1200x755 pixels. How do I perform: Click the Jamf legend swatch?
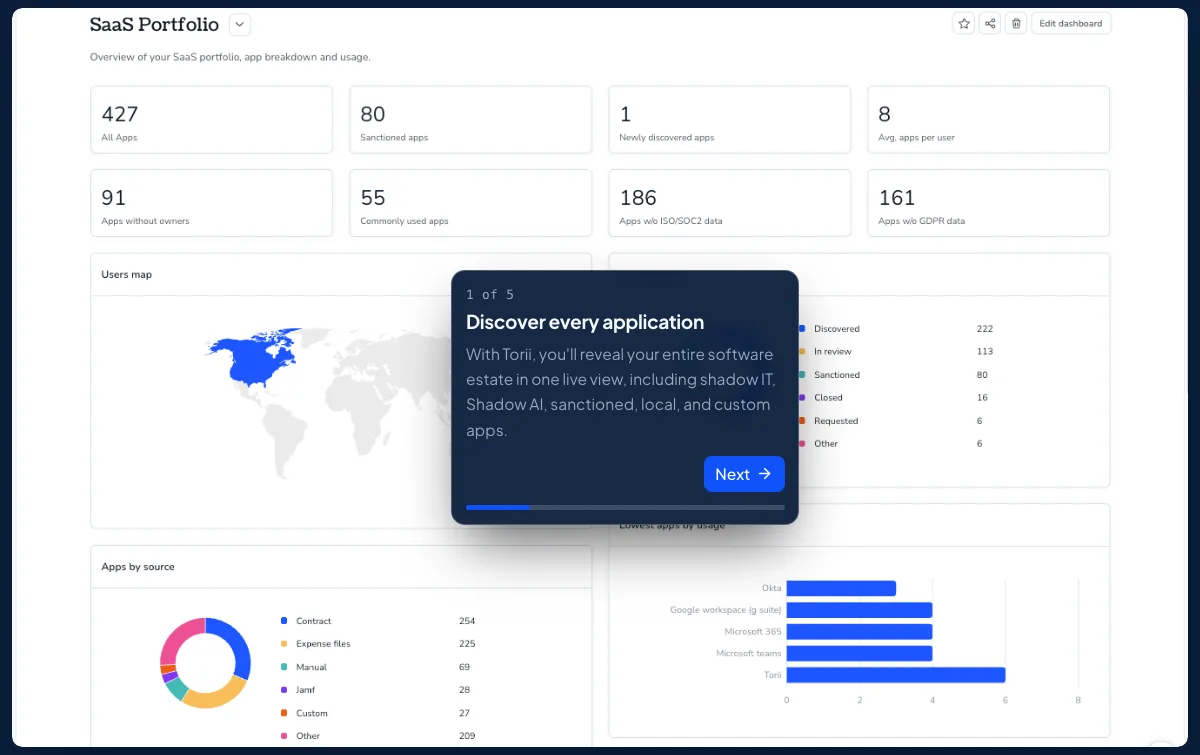(x=284, y=690)
